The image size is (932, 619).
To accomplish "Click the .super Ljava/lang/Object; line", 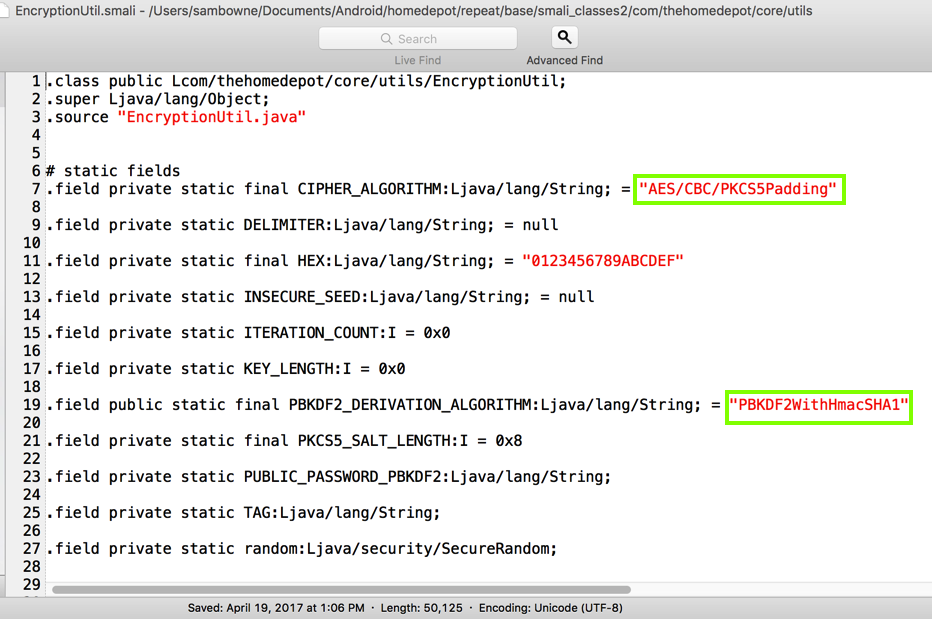I will pos(158,99).
